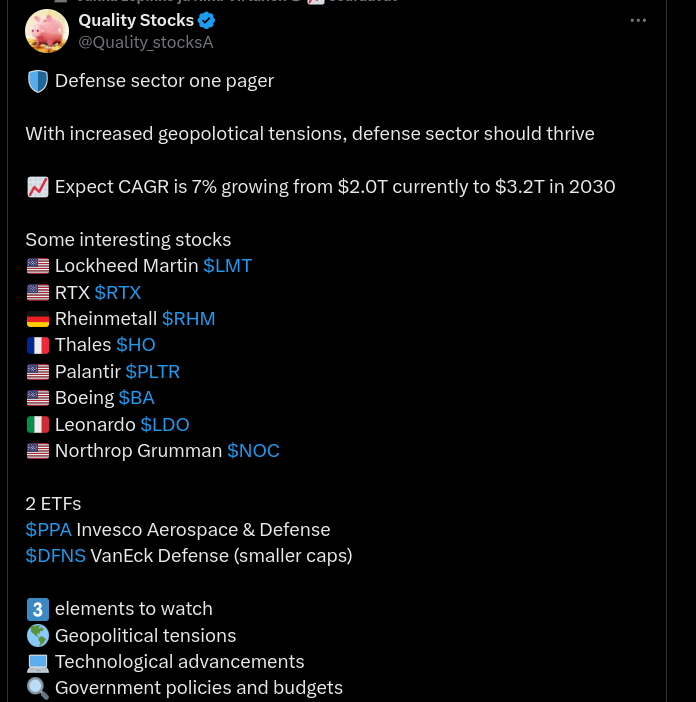
Task: Click the German flag next to Rheinmetall
Action: tap(37, 319)
